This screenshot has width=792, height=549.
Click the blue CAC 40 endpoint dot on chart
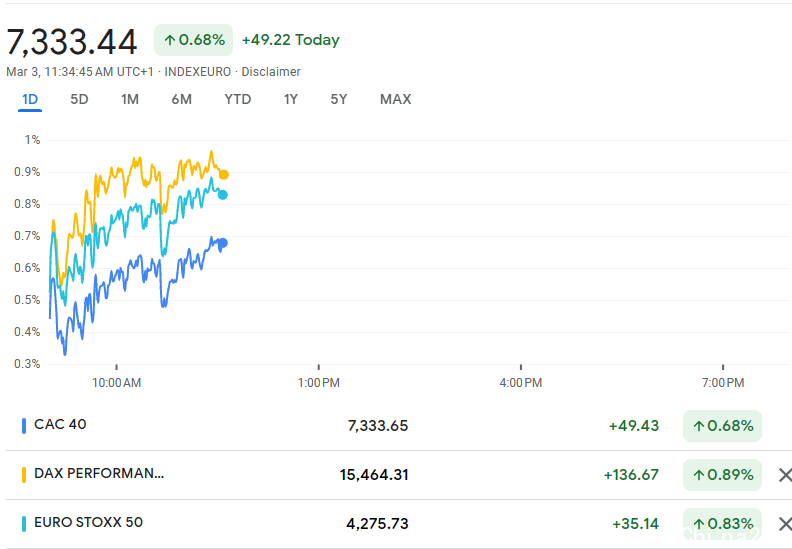coord(222,243)
